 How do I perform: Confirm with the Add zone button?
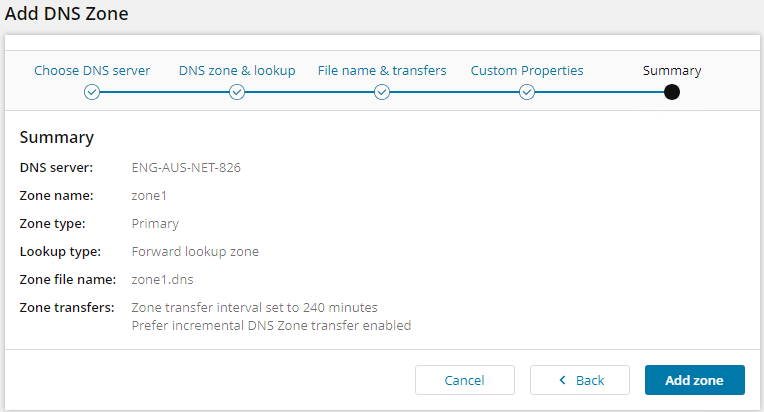point(695,380)
